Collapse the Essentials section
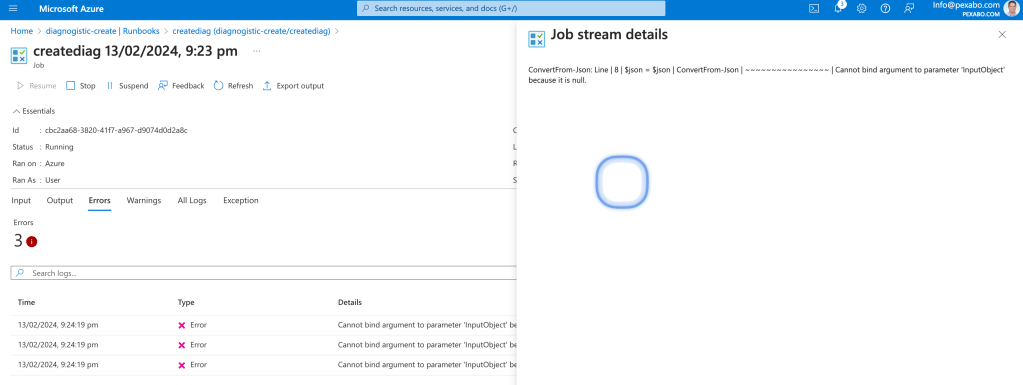 [33, 111]
